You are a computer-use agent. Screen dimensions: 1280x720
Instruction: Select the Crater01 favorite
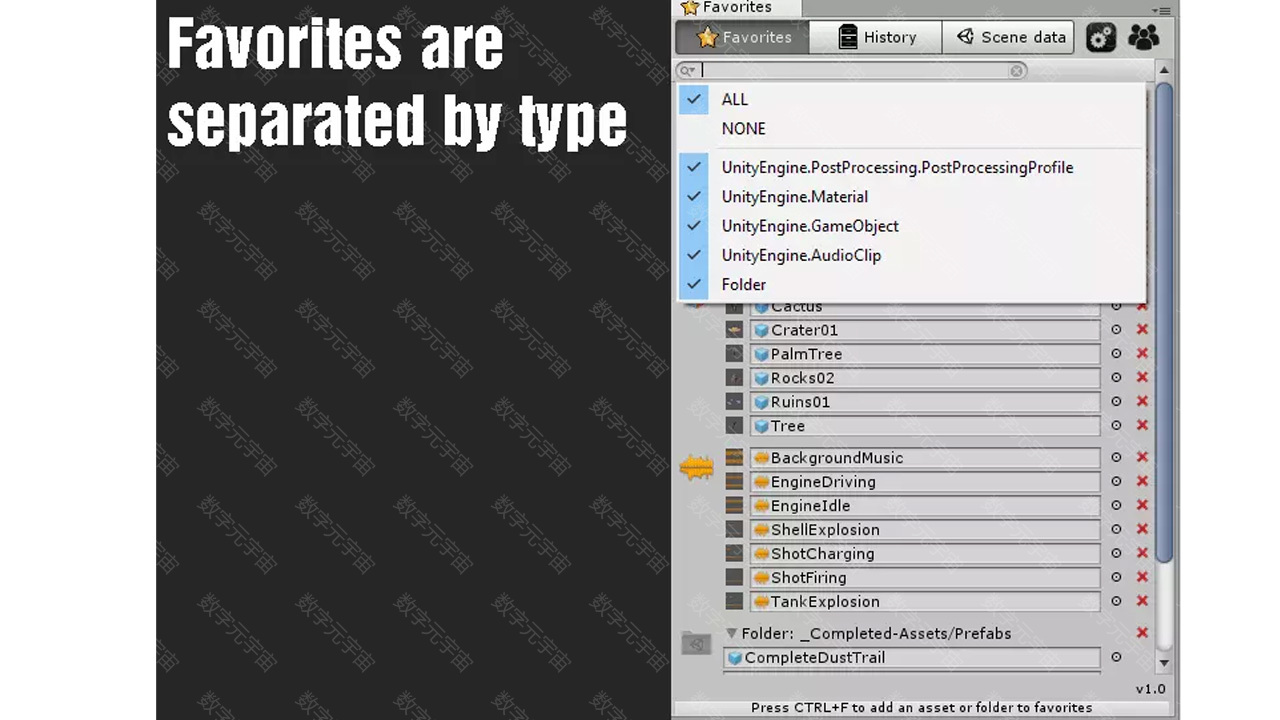point(925,330)
